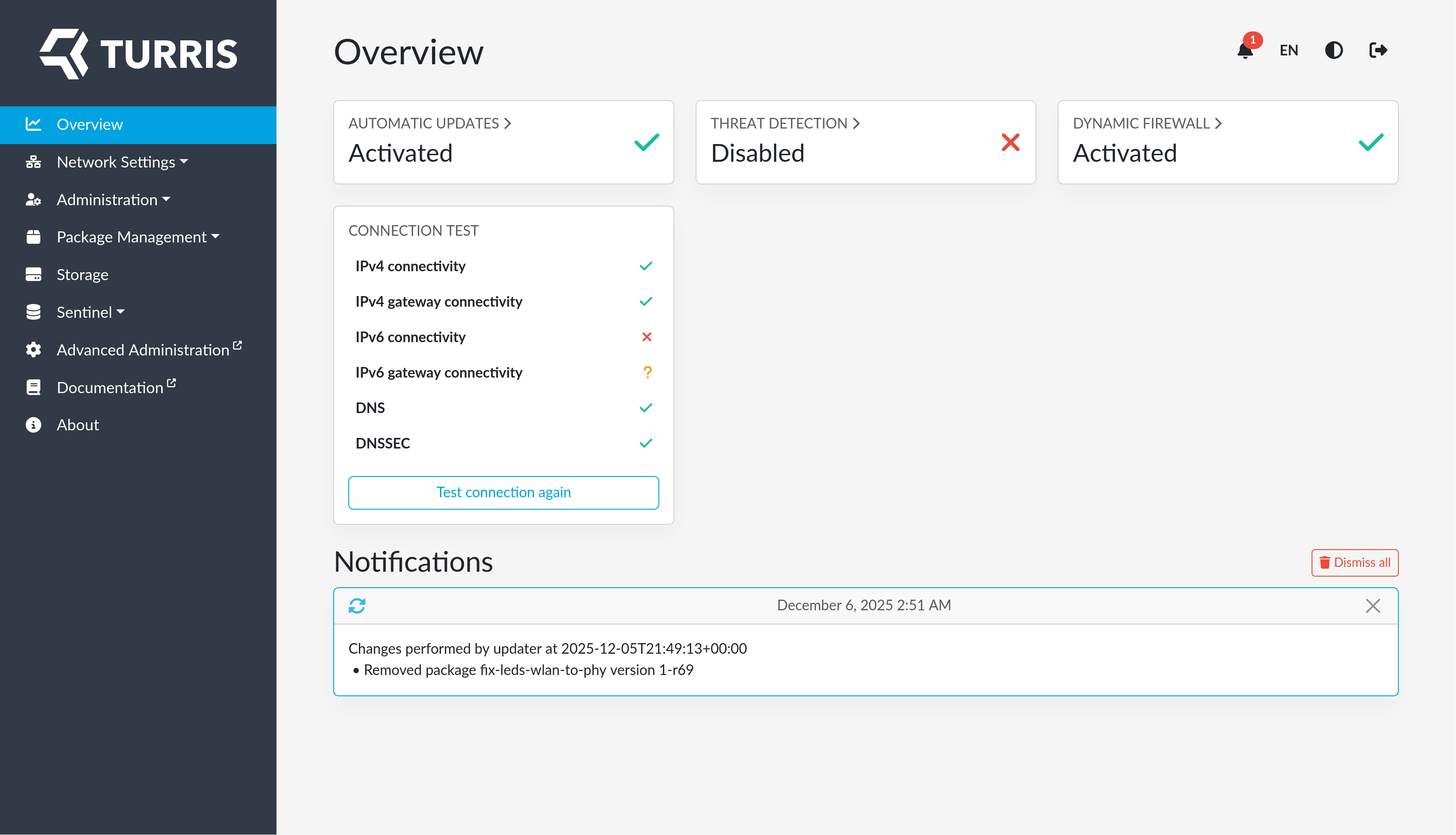Viewport: 1456px width, 835px height.
Task: Toggle dark mode with the contrast icon
Action: coord(1334,51)
